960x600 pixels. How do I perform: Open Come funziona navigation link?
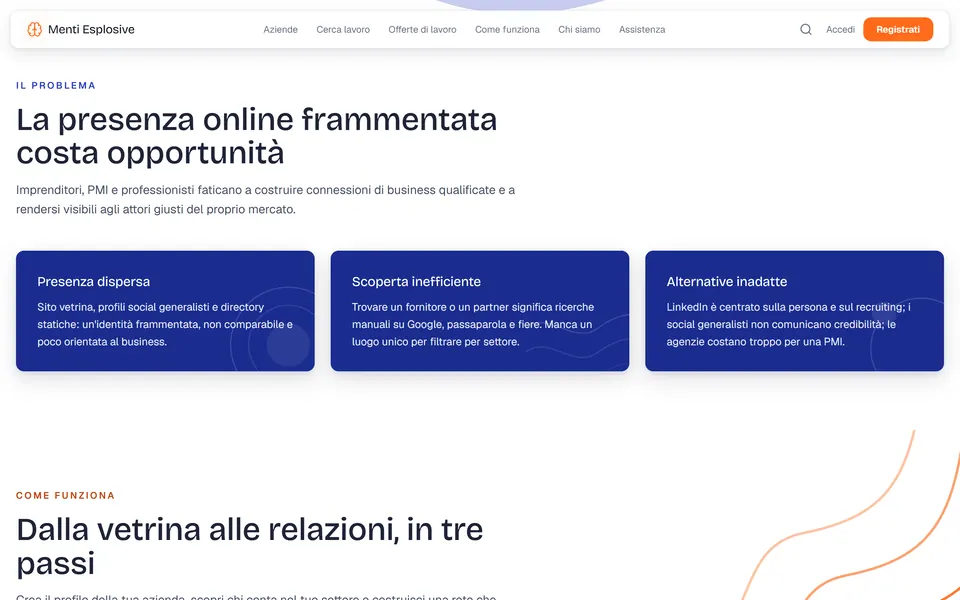coord(508,29)
